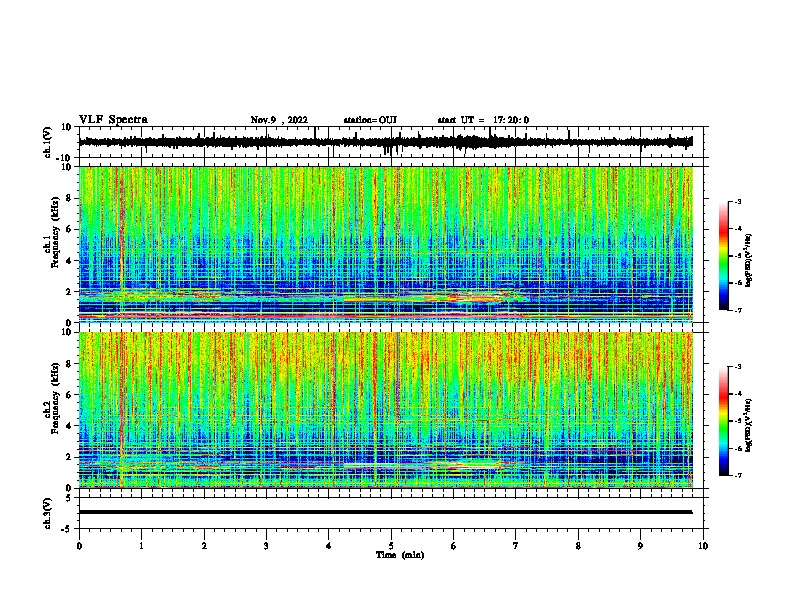Click the 'station=OUI' label

[x=370, y=120]
